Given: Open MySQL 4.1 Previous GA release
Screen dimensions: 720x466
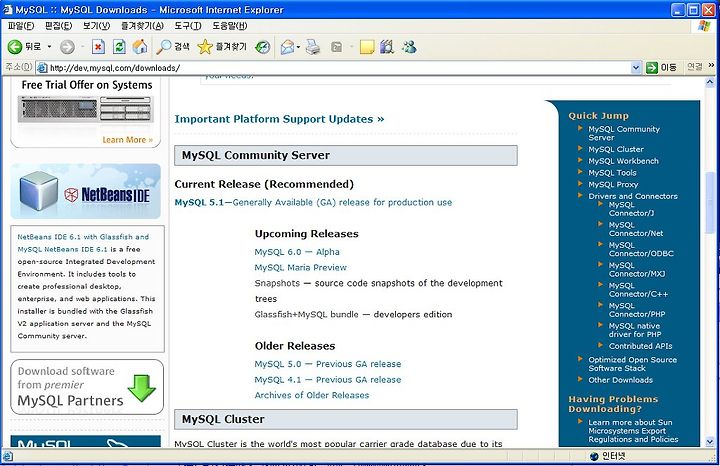Looking at the screenshot, I should click(328, 380).
